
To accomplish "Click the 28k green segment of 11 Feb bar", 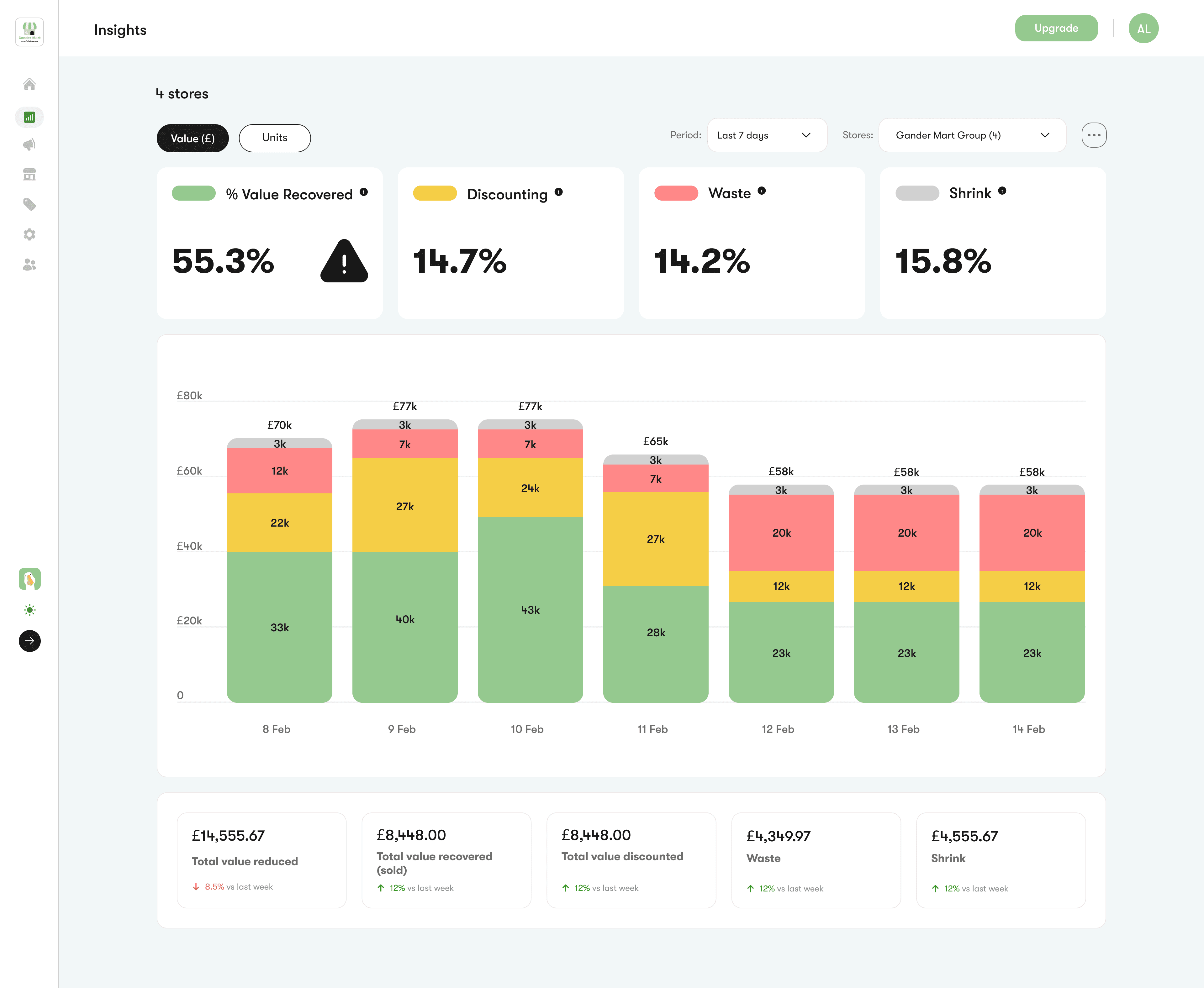I will (x=656, y=644).
